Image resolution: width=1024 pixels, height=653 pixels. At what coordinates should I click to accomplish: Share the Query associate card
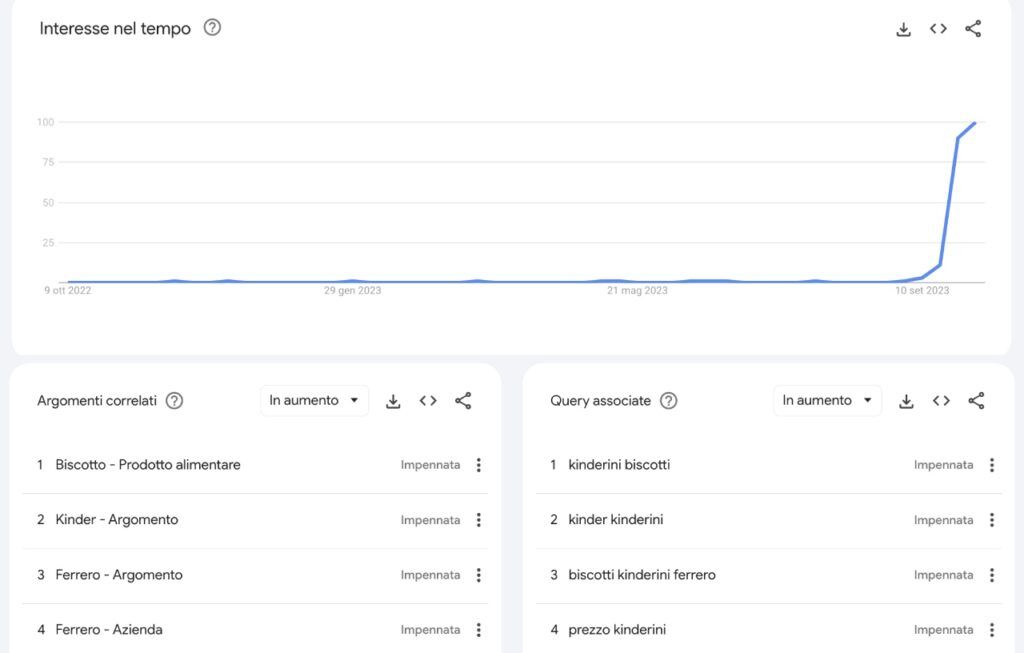click(x=976, y=400)
